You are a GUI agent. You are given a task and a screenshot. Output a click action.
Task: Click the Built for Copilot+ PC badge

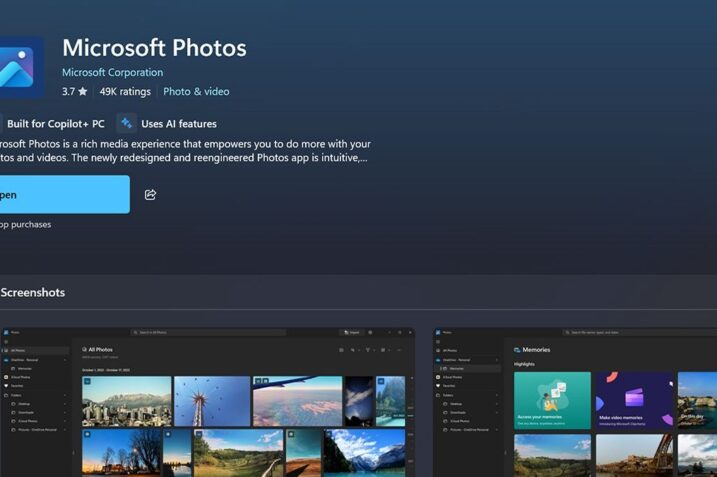click(x=55, y=124)
